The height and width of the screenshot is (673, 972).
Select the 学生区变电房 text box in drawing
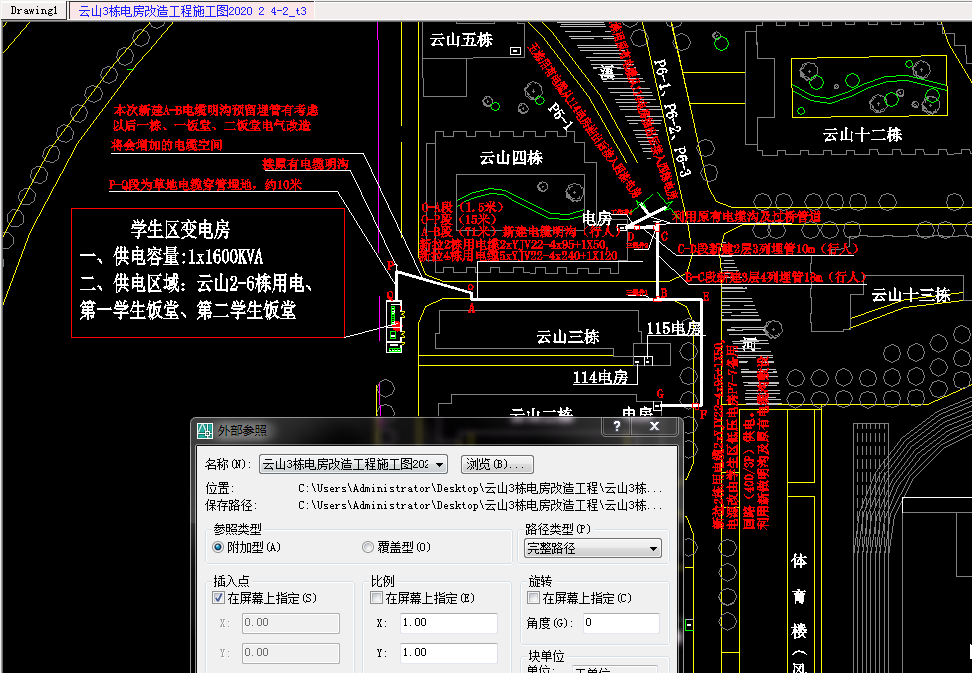point(207,272)
